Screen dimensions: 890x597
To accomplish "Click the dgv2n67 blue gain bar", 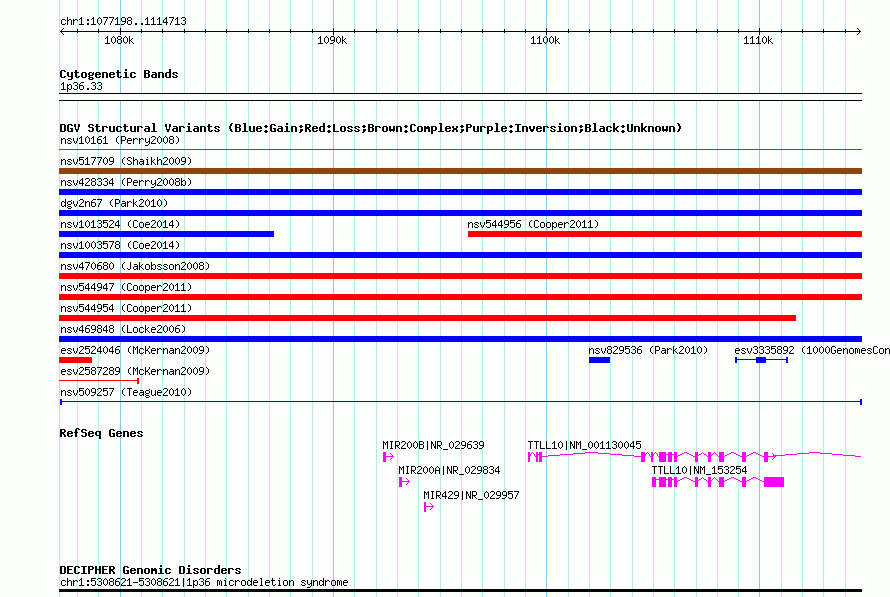I will point(460,213).
